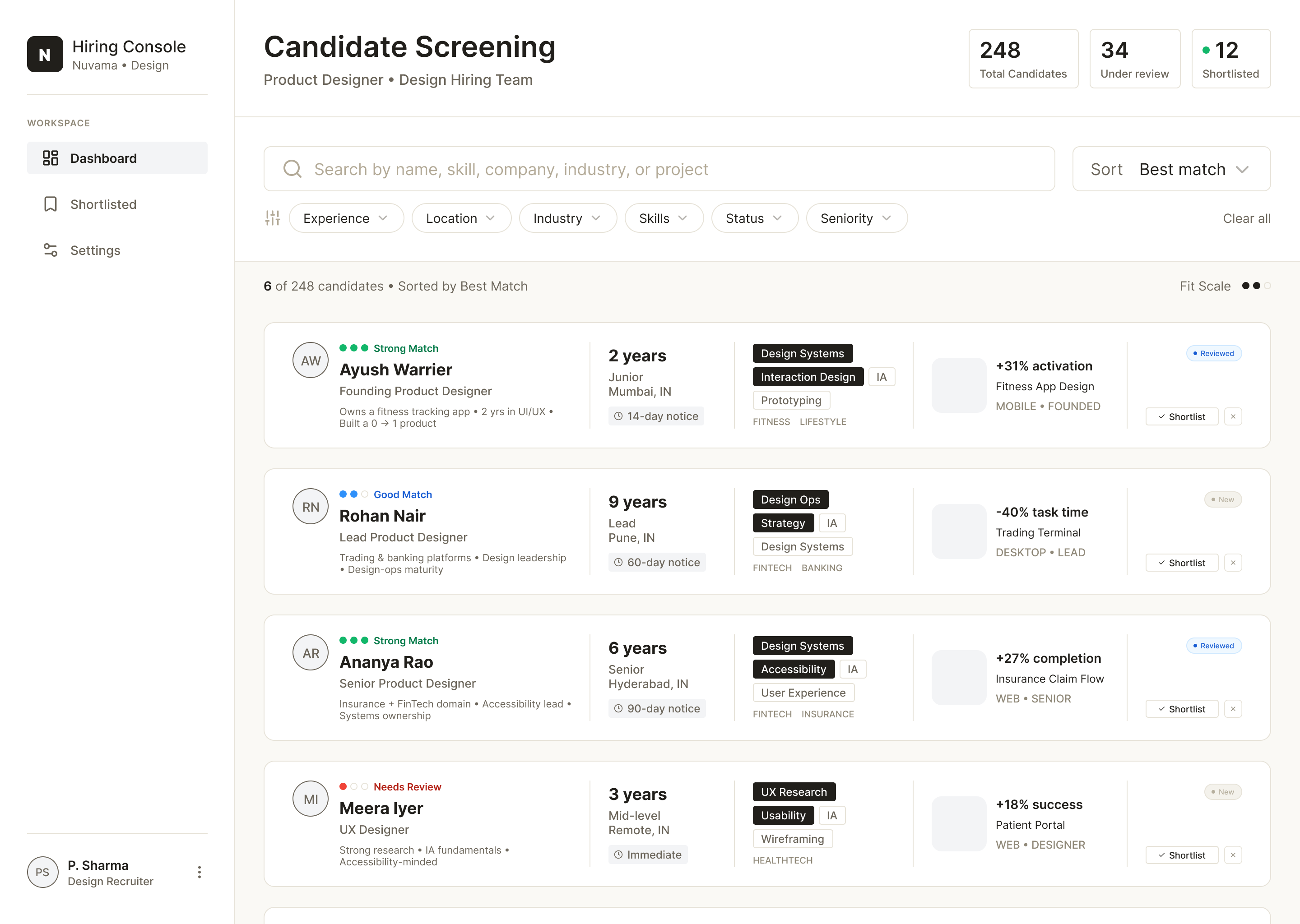Dismiss Ananya Rao with the X button
This screenshot has width=1300, height=924.
click(1233, 709)
